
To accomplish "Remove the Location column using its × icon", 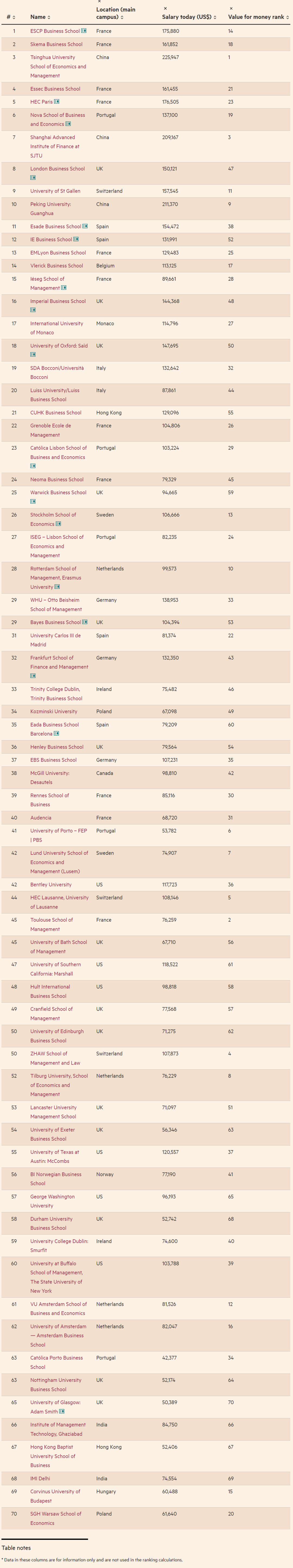I will point(99,2).
